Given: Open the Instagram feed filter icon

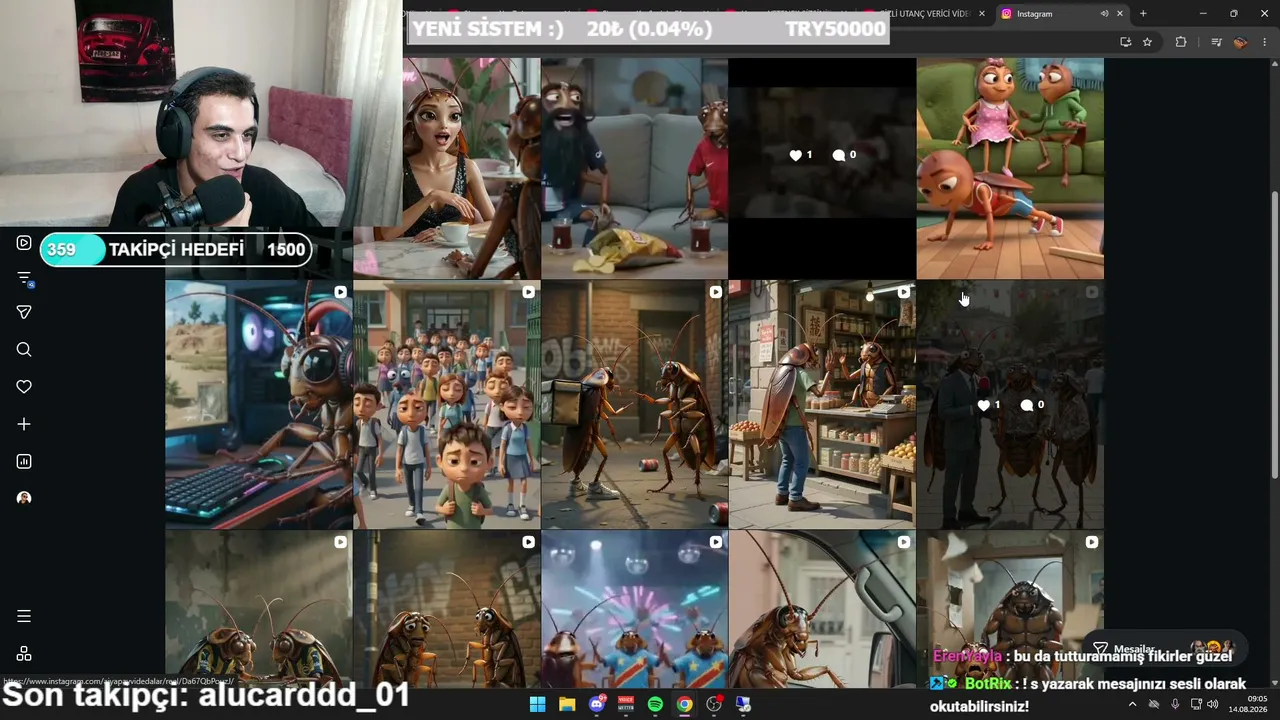Looking at the screenshot, I should pyautogui.click(x=25, y=279).
